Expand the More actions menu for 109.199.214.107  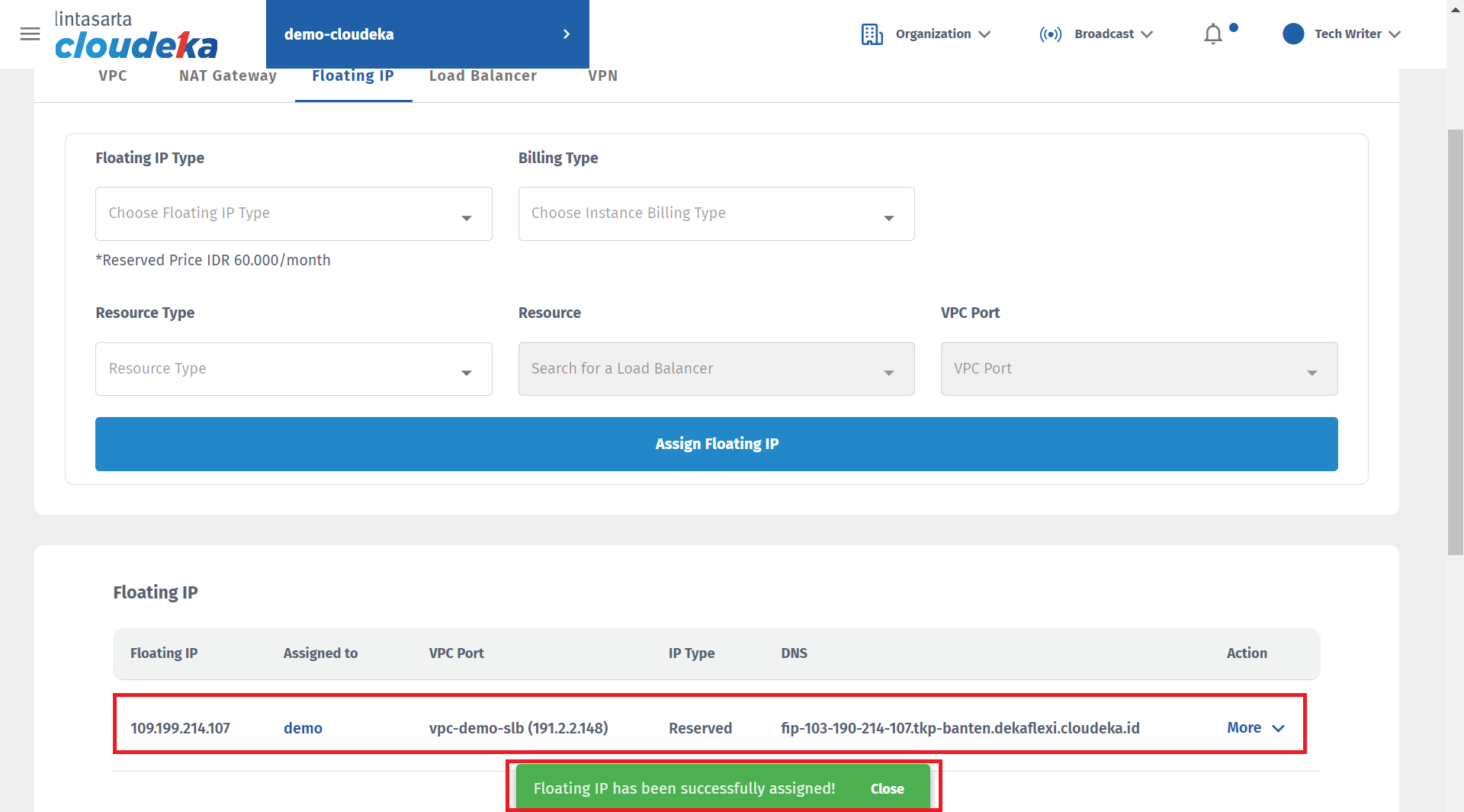click(1255, 728)
